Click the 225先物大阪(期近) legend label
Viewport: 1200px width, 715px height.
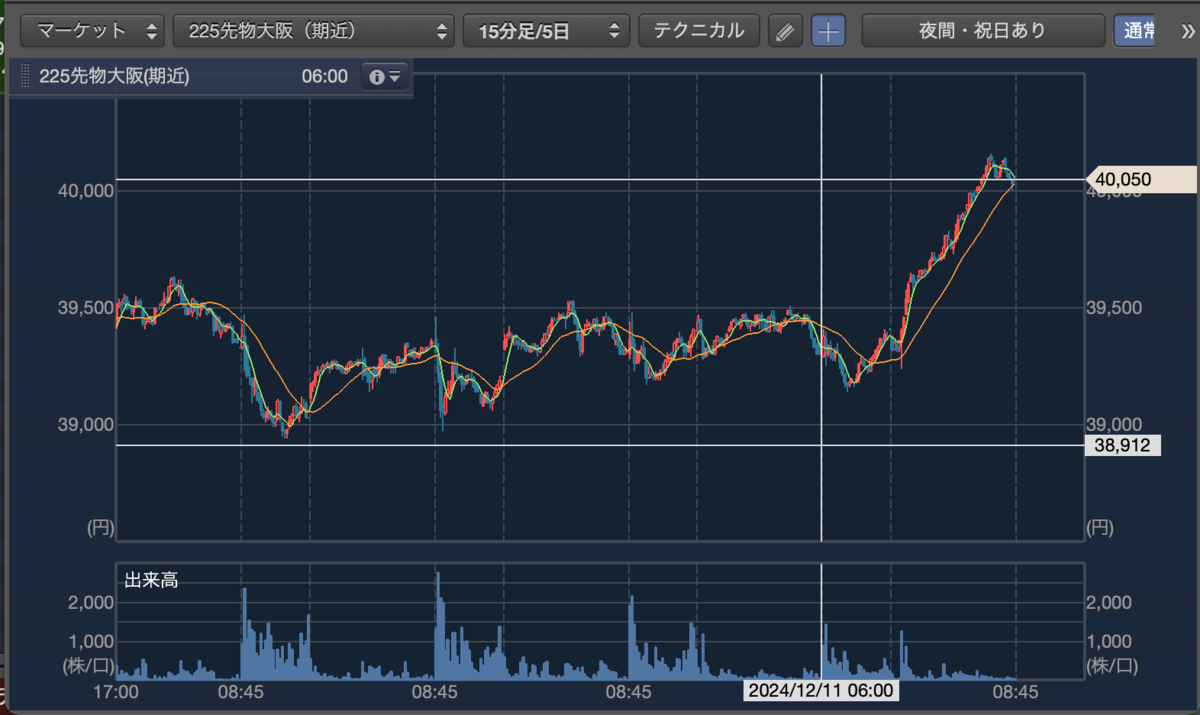click(x=114, y=77)
